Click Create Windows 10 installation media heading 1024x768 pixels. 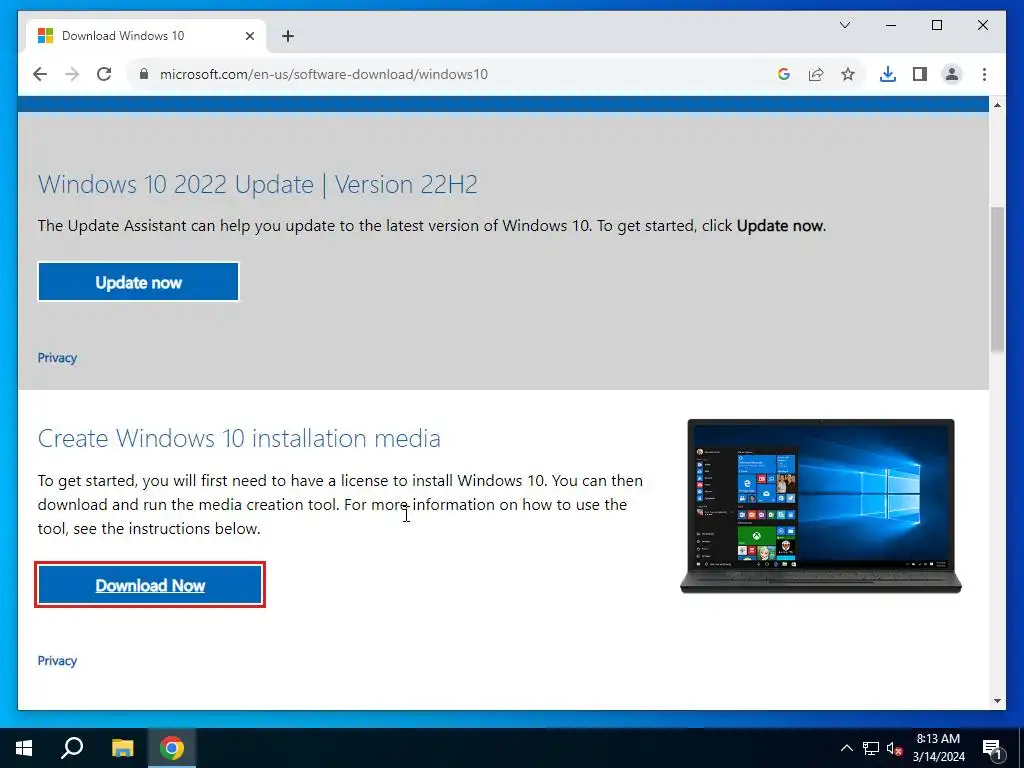(x=239, y=438)
